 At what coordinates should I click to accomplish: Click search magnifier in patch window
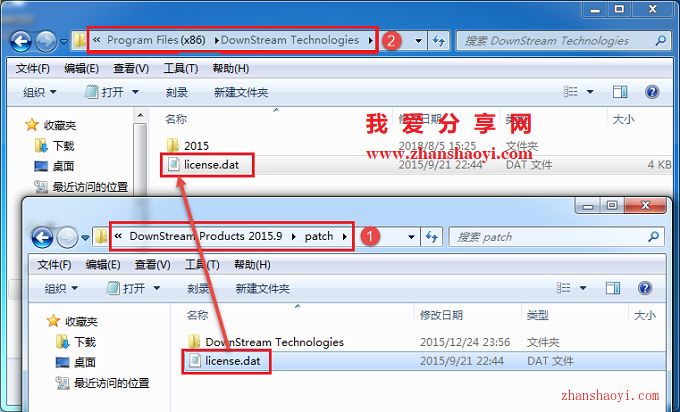(x=654, y=237)
